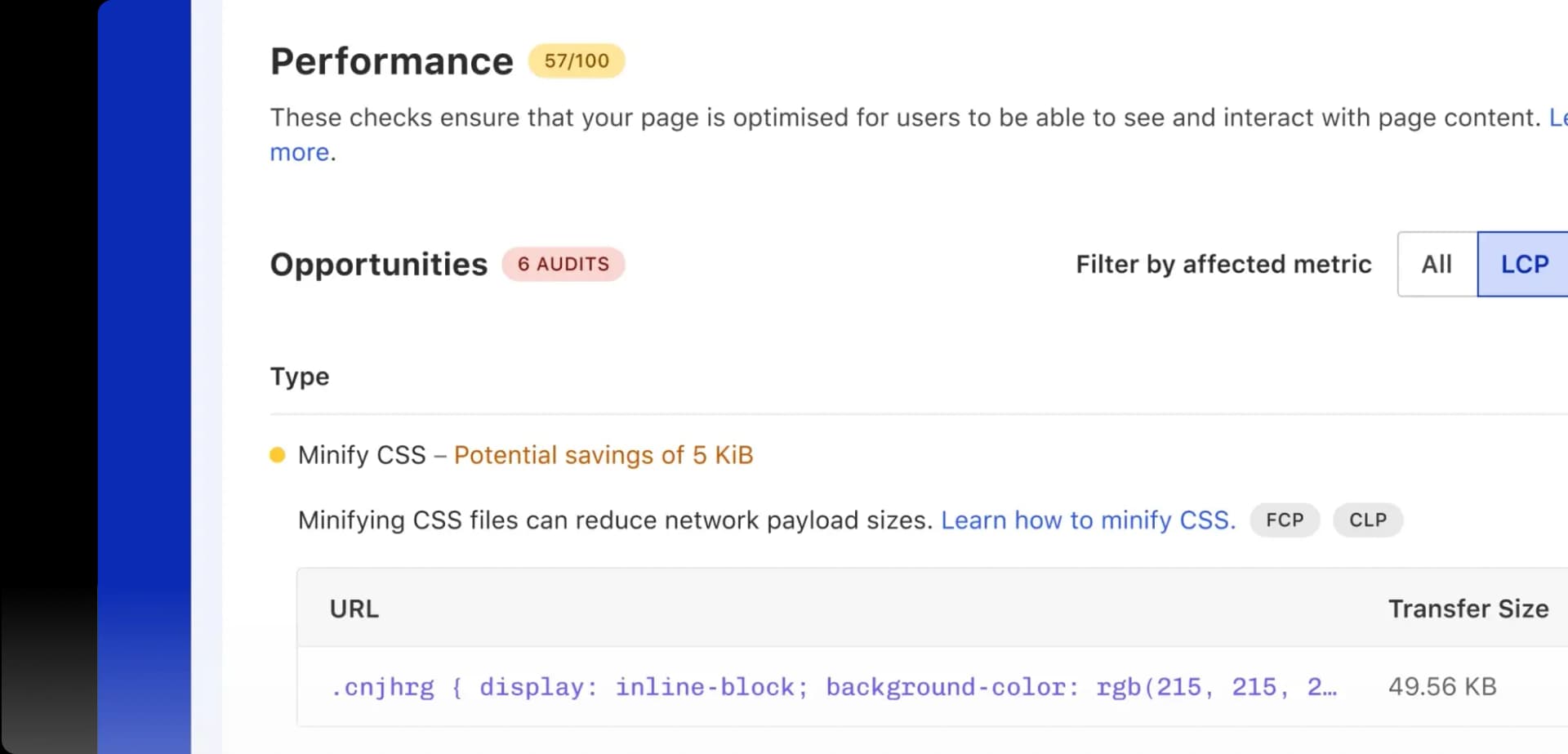Screen dimensions: 1568x754
Task: Click the Type column header
Action: (x=300, y=377)
